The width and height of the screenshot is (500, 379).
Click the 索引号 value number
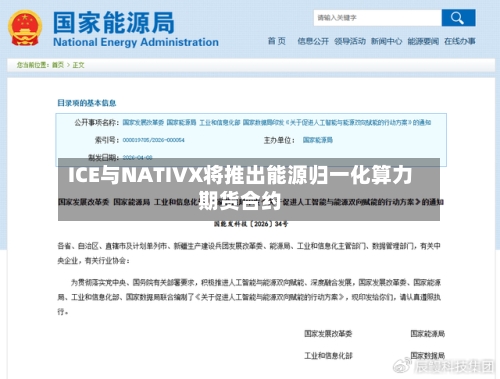(153, 140)
